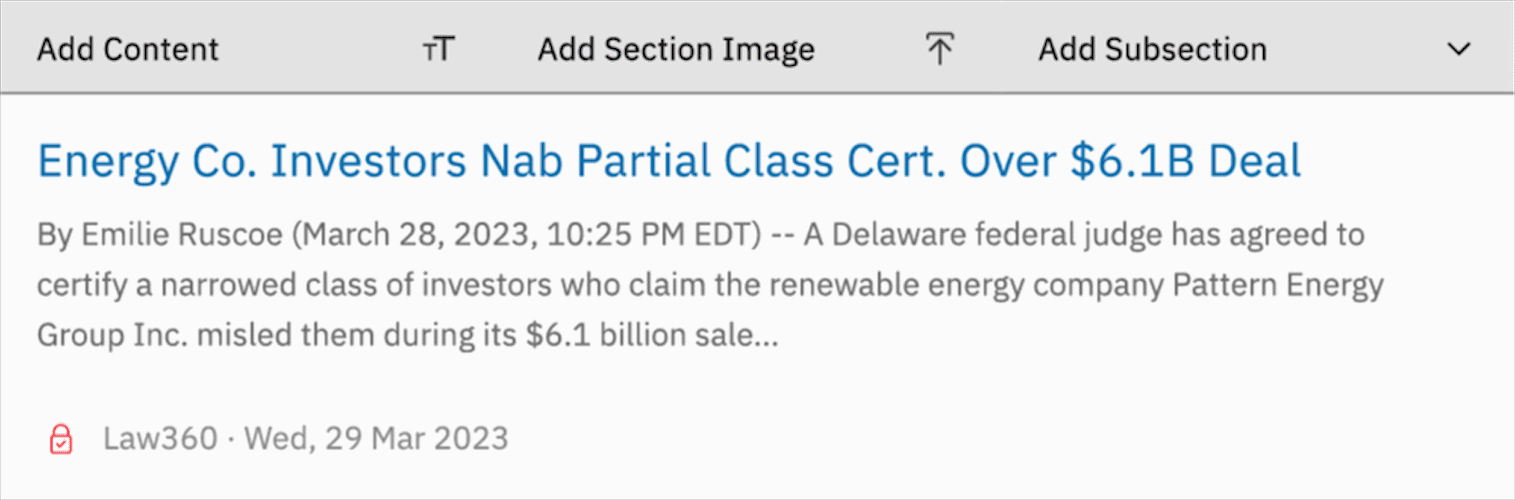Click the date Wed, 29 Mar 2023

pyautogui.click(x=376, y=438)
